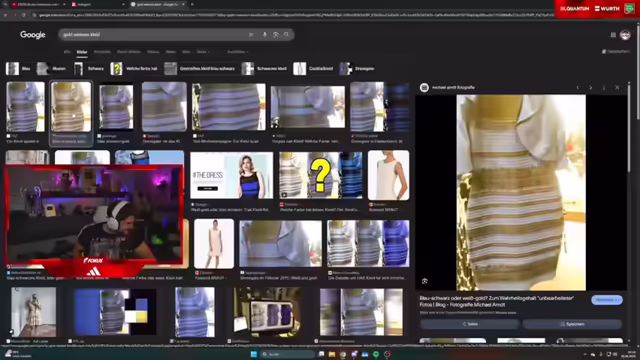The width and height of the screenshot is (640, 360).
Task: Close the image preview panel
Action: pos(617,87)
